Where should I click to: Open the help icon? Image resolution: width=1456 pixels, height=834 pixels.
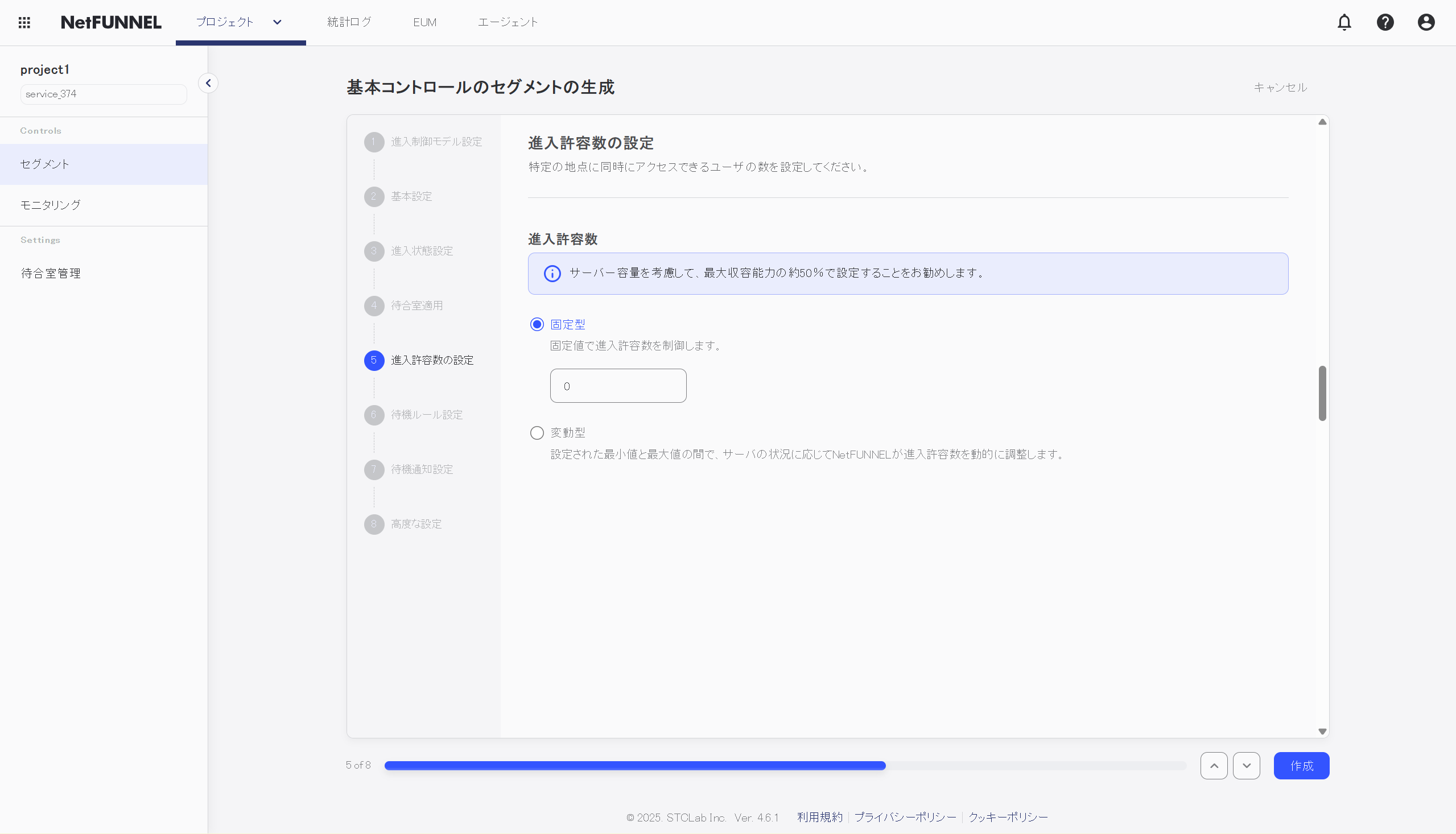[1385, 22]
